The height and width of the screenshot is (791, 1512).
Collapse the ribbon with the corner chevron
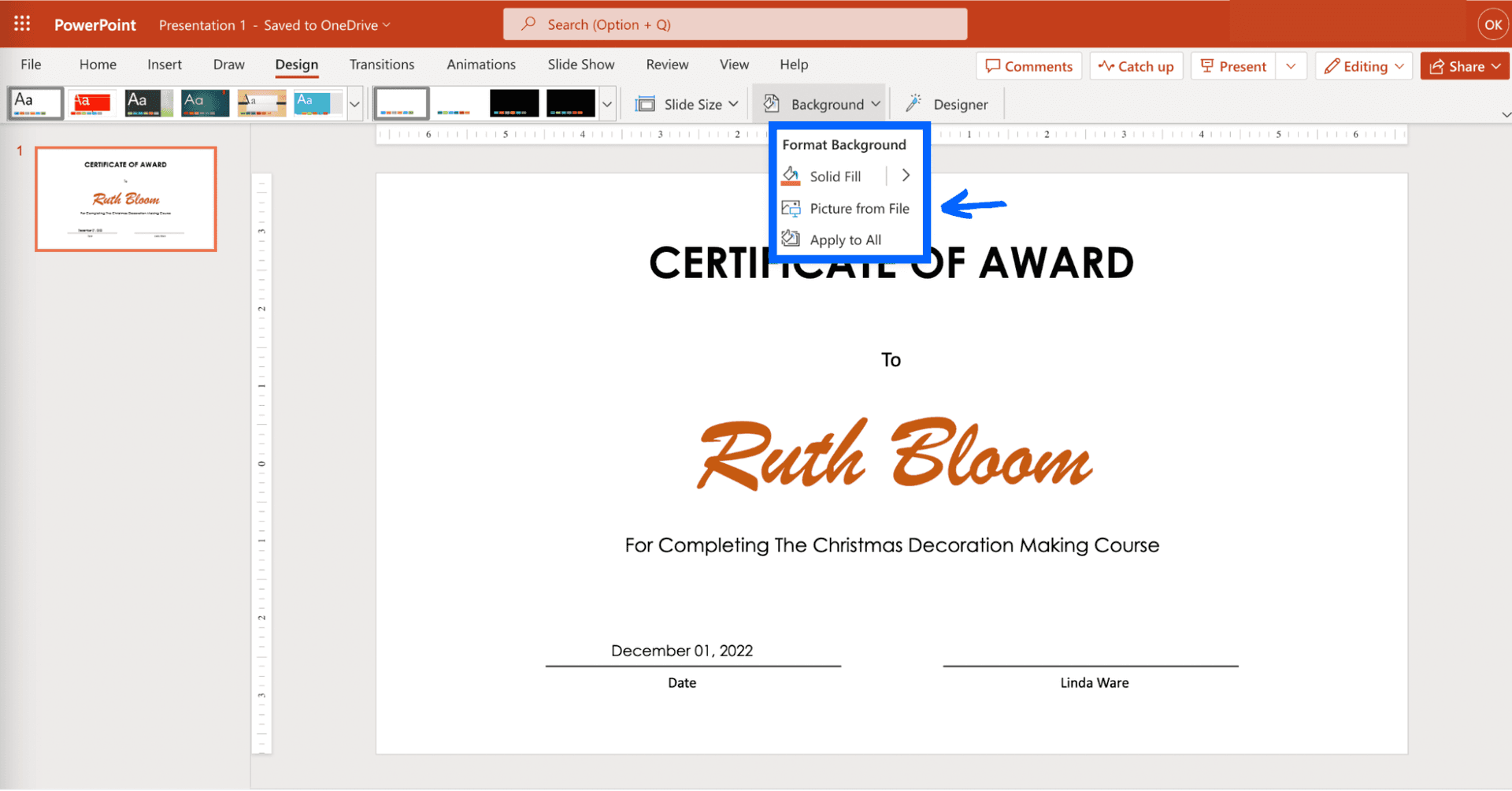click(x=1506, y=115)
